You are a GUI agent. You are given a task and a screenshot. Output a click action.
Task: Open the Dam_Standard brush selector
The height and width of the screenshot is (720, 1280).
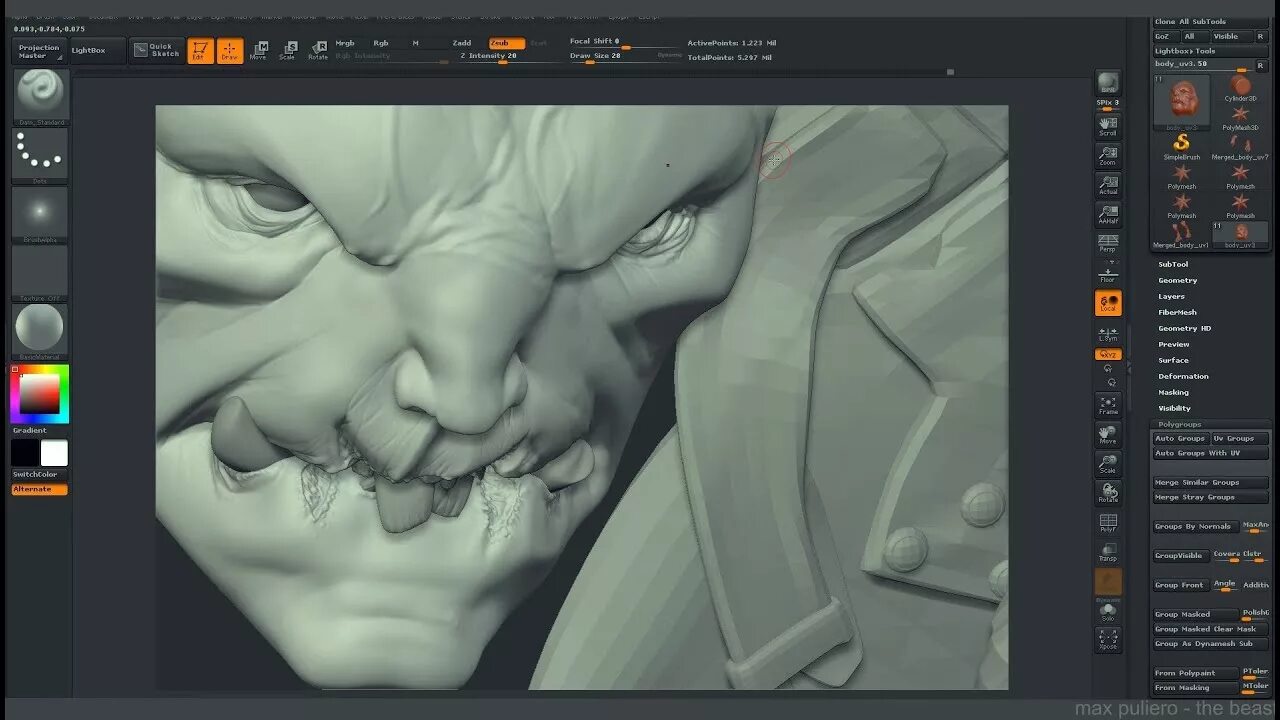click(40, 97)
